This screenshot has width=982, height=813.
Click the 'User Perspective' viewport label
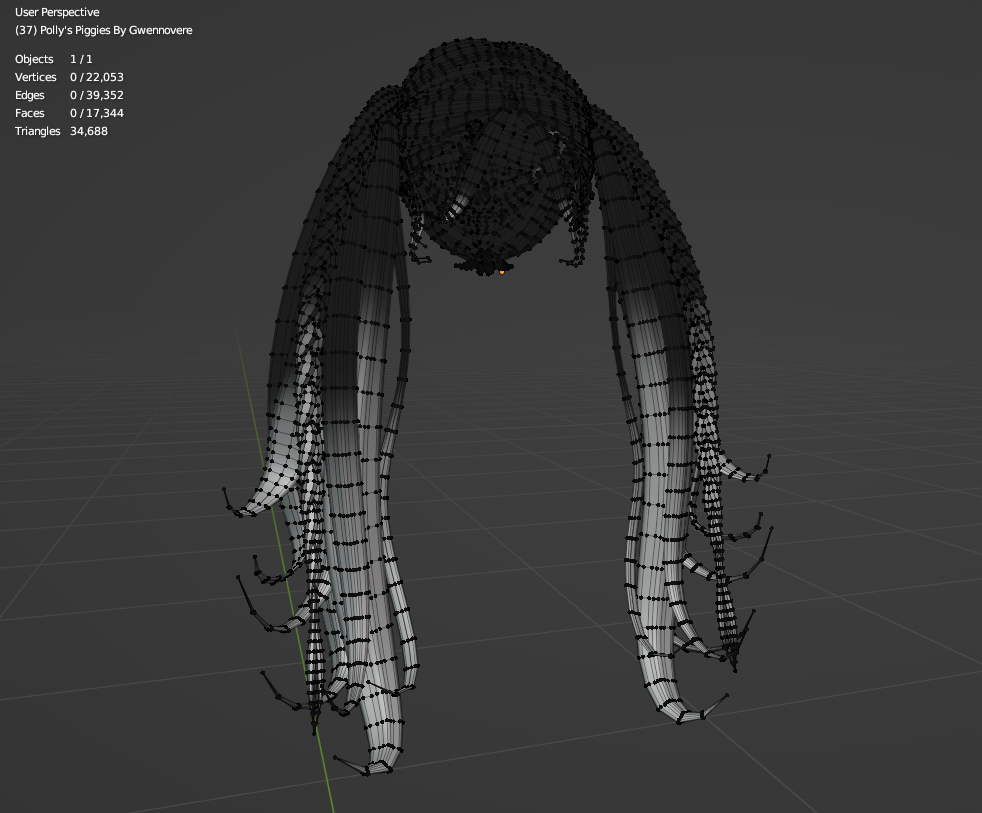[57, 12]
